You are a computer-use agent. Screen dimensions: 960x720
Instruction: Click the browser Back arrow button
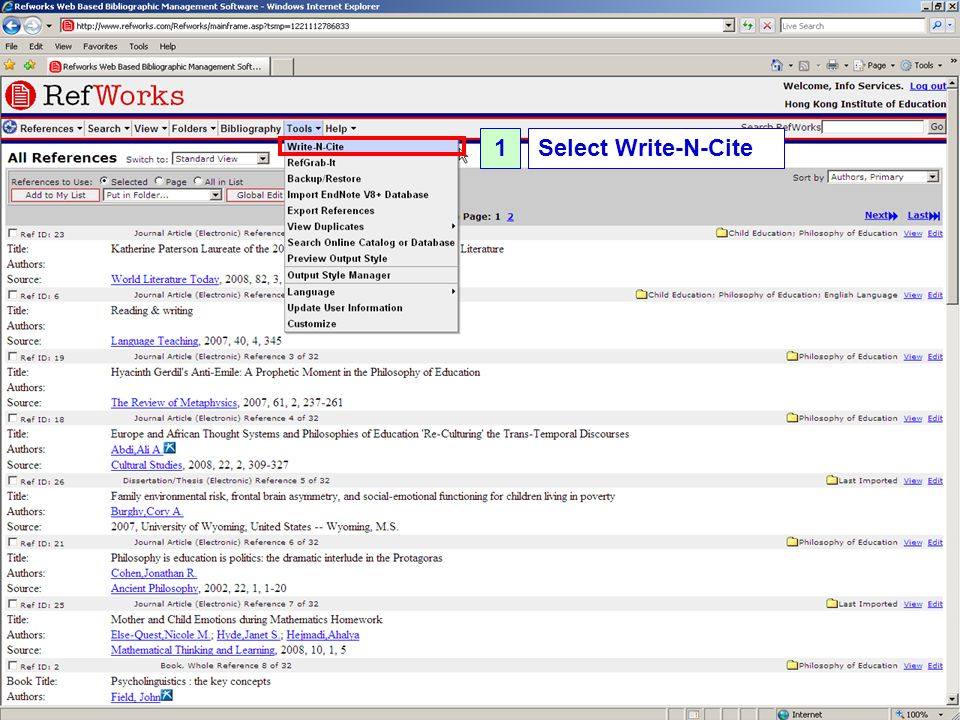point(11,26)
